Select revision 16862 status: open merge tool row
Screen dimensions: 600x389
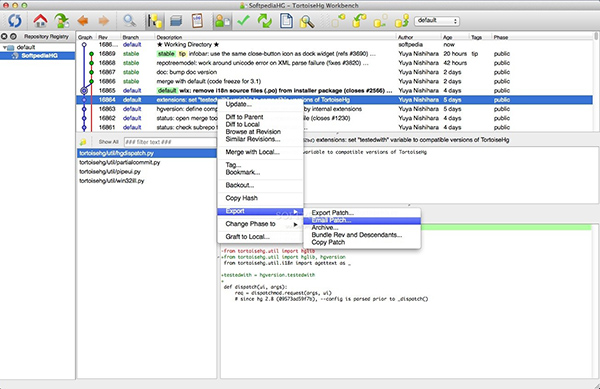335,118
